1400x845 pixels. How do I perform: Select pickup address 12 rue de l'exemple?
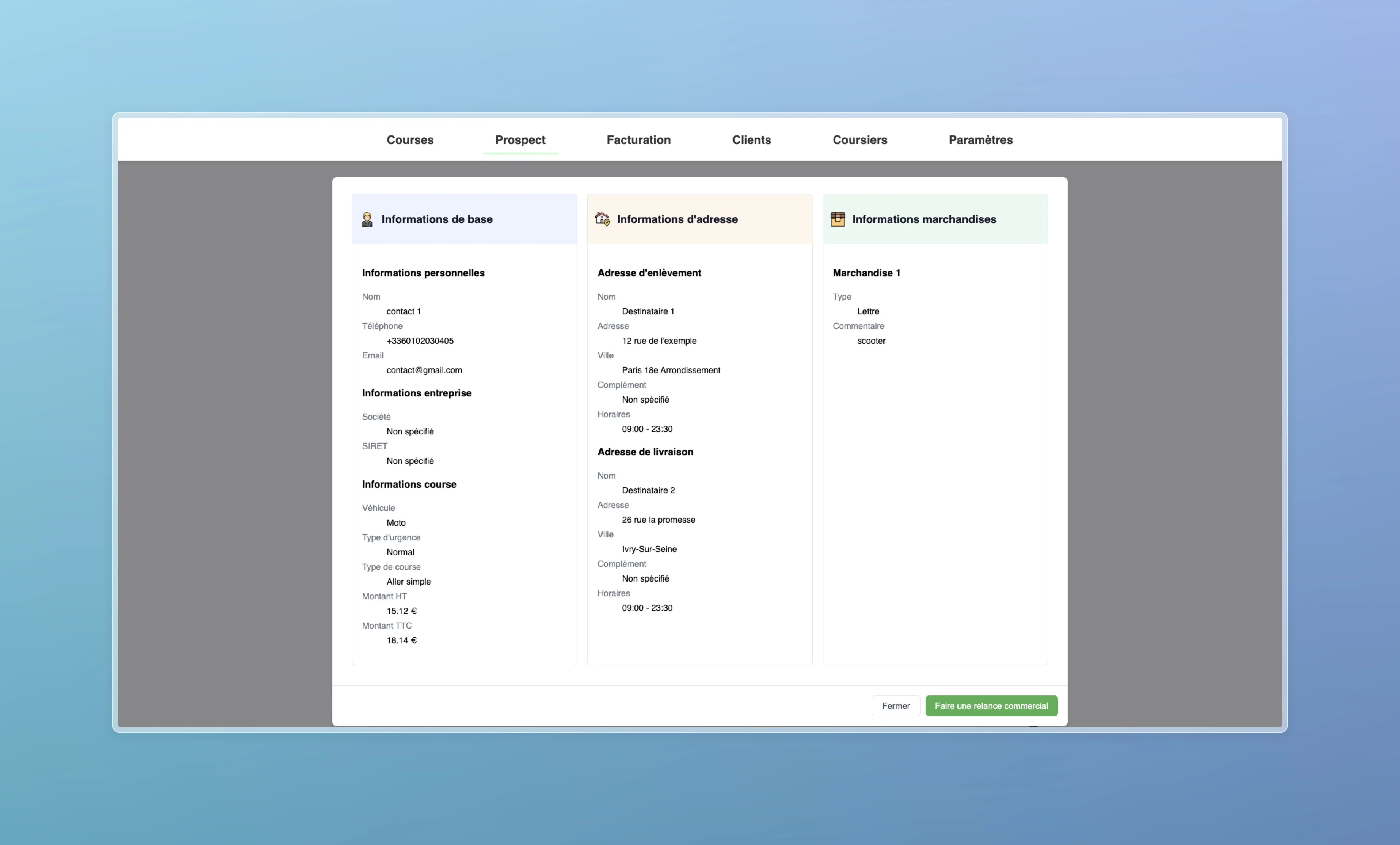(x=659, y=341)
